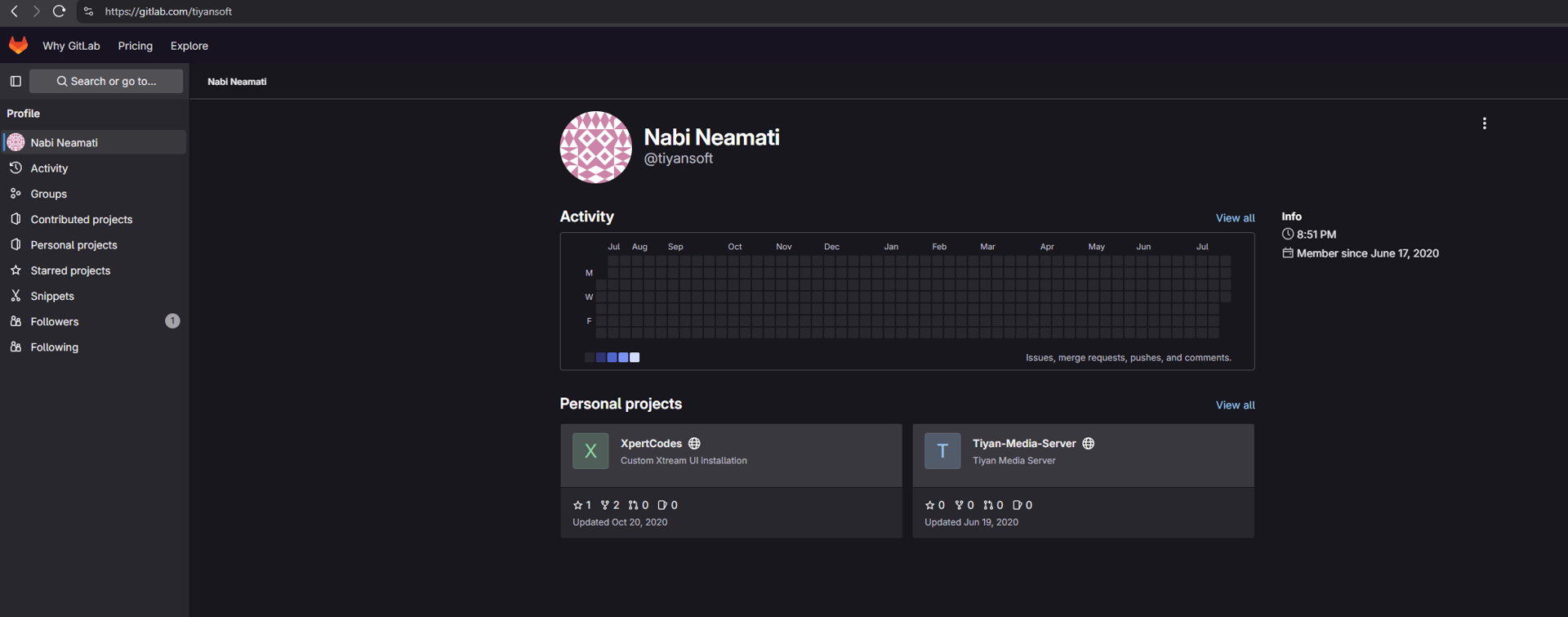Click Tiyan-Media-Server public globe icon
Screen dimensions: 1568x617
coord(1088,444)
